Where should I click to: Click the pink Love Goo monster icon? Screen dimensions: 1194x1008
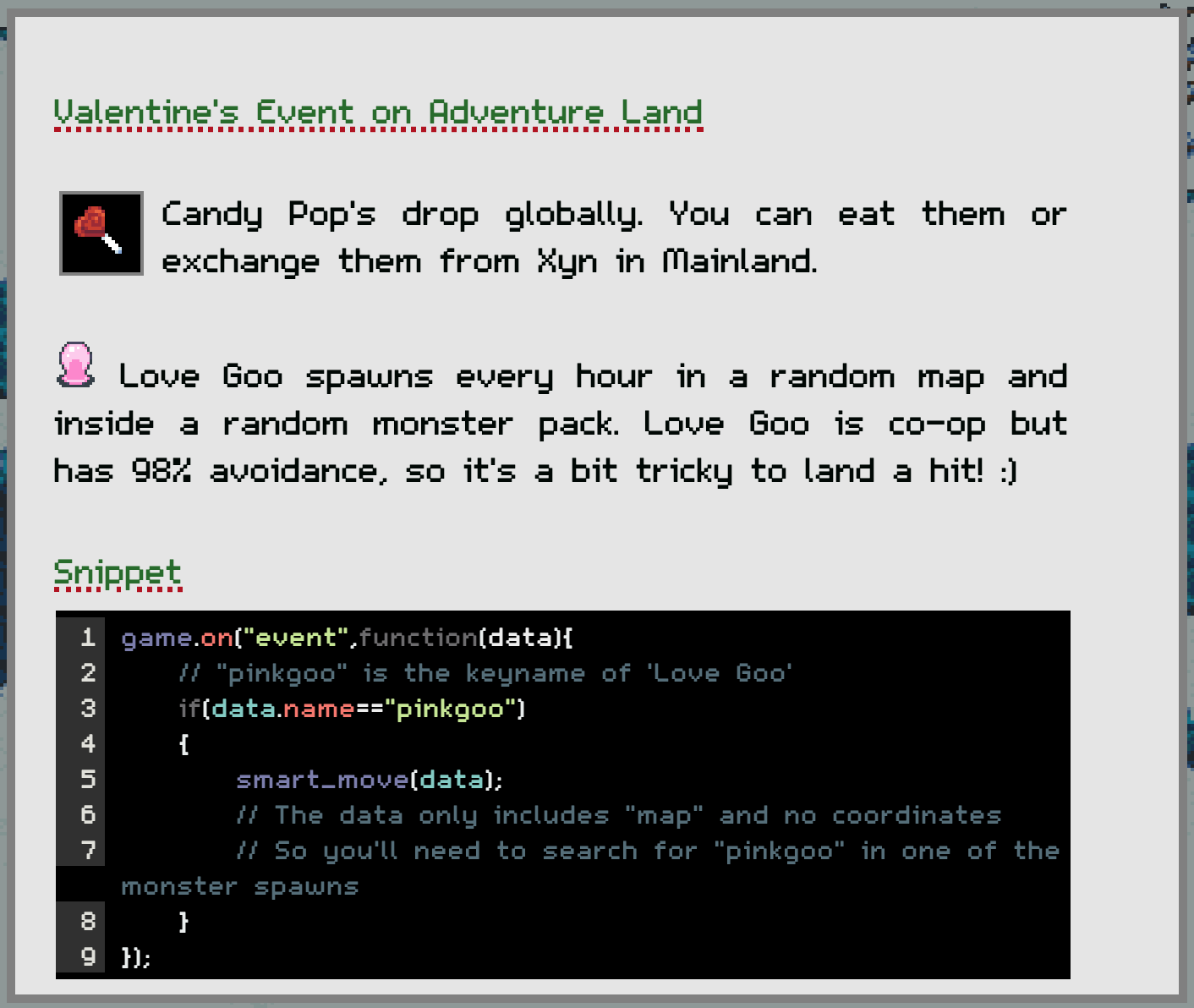point(75,364)
